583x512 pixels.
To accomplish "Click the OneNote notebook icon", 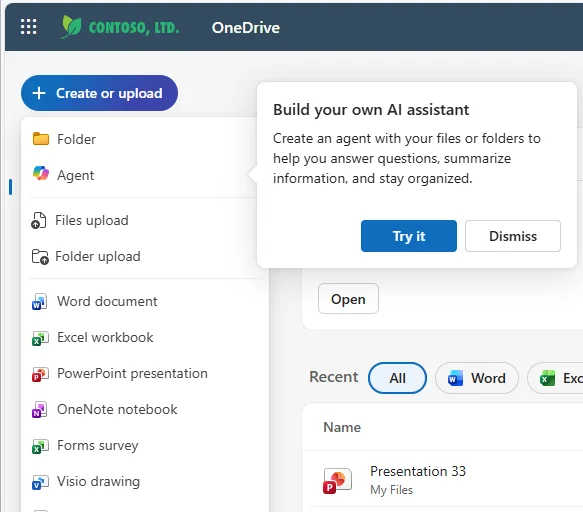I will (x=39, y=410).
